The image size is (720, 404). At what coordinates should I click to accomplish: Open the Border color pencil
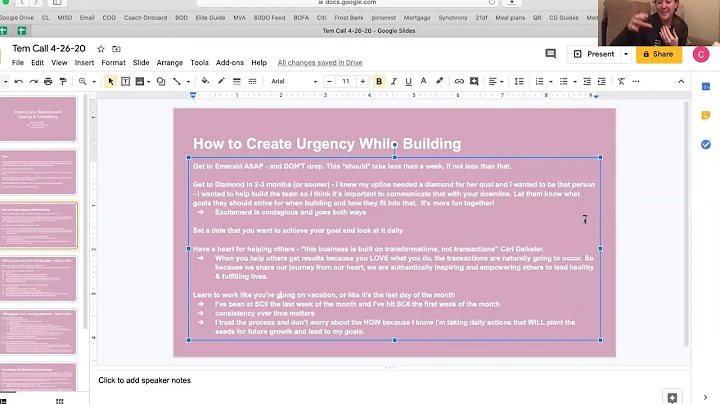(x=221, y=81)
